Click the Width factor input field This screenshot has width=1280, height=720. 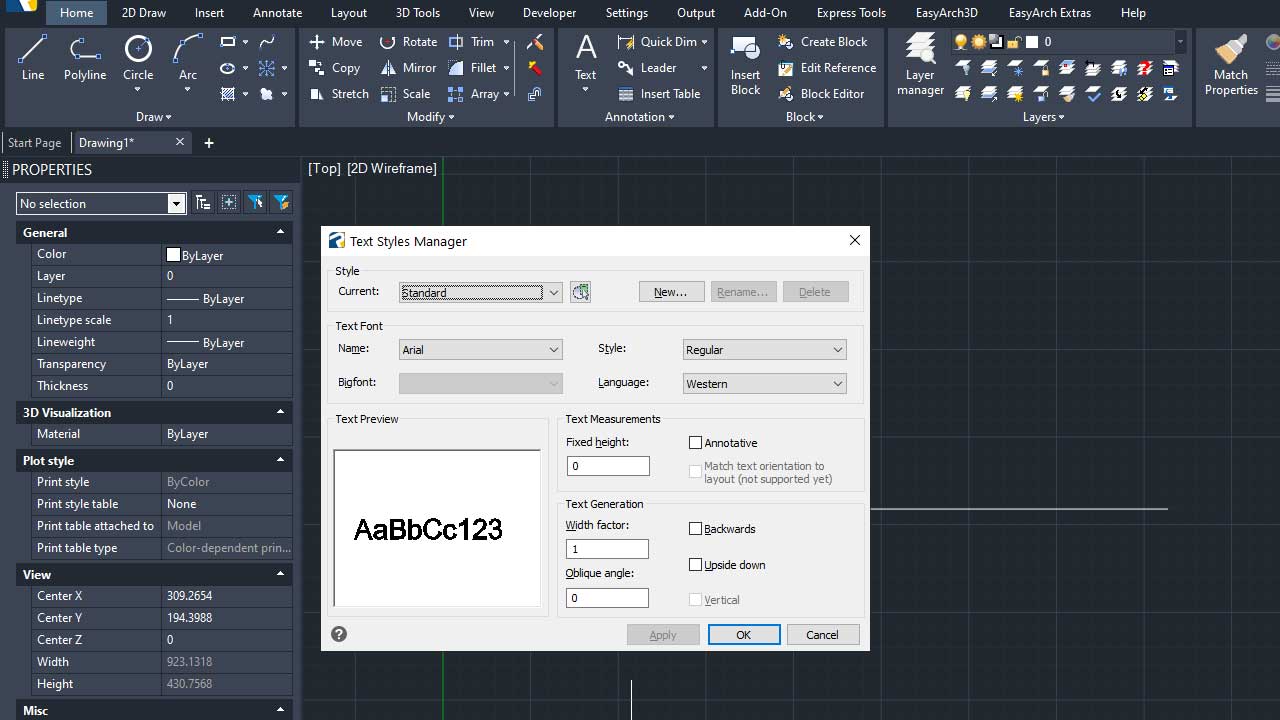(x=607, y=549)
